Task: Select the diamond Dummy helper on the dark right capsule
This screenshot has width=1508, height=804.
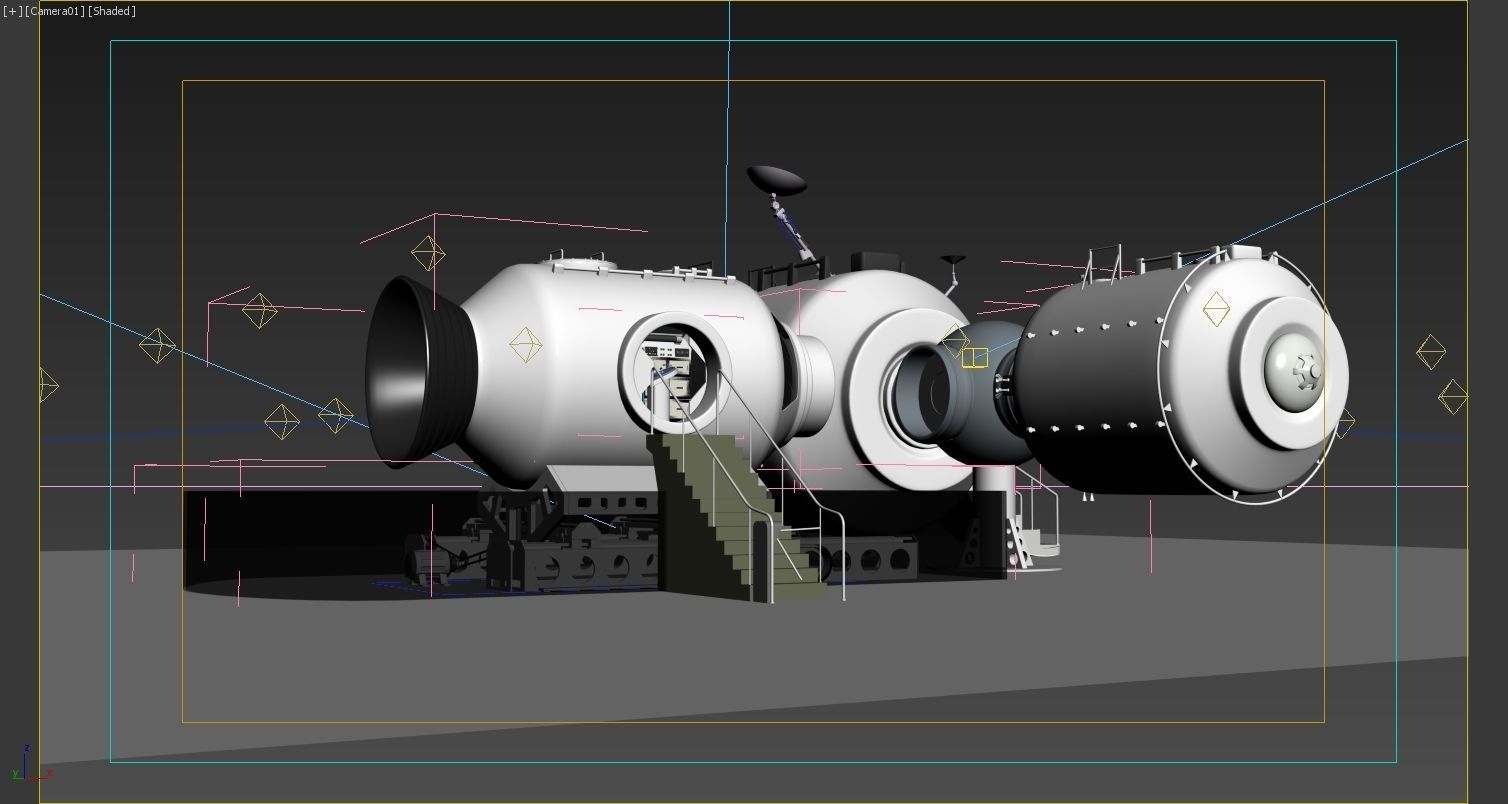Action: [1216, 311]
